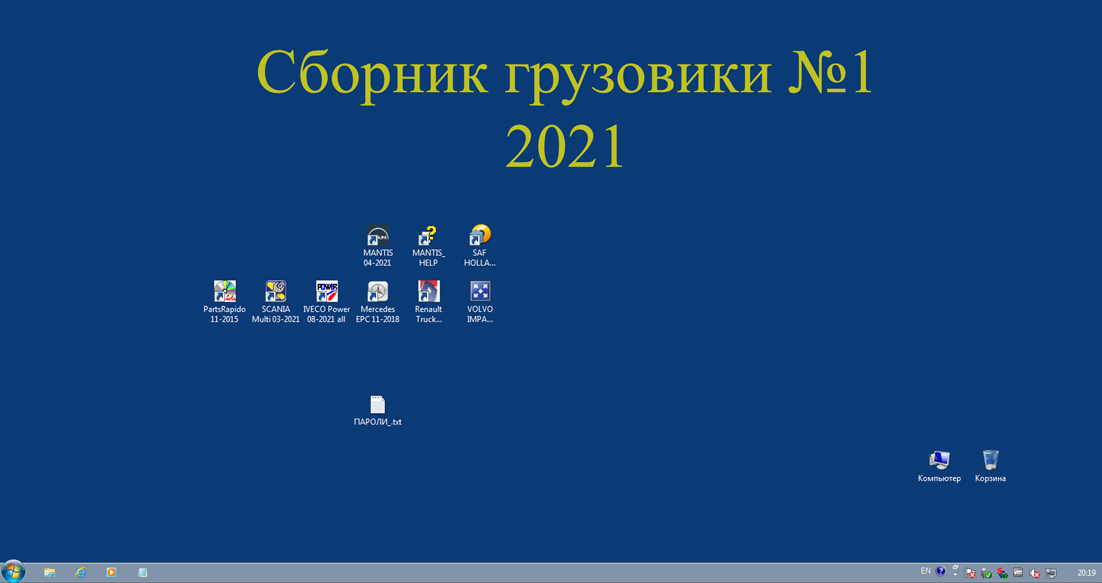1102x583 pixels.
Task: Click the EN language indicator
Action: click(x=925, y=572)
